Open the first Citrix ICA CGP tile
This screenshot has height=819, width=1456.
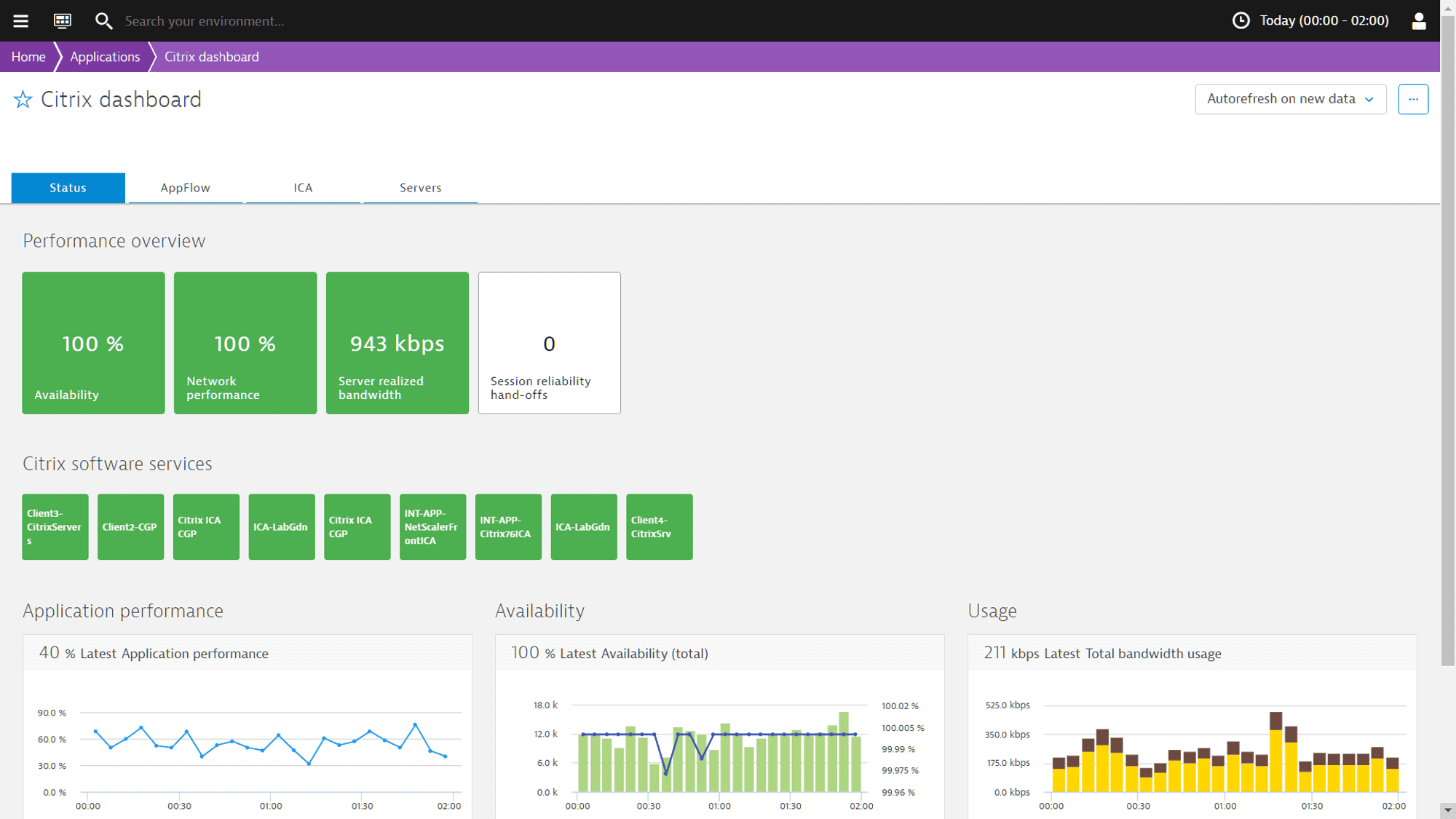tap(206, 527)
